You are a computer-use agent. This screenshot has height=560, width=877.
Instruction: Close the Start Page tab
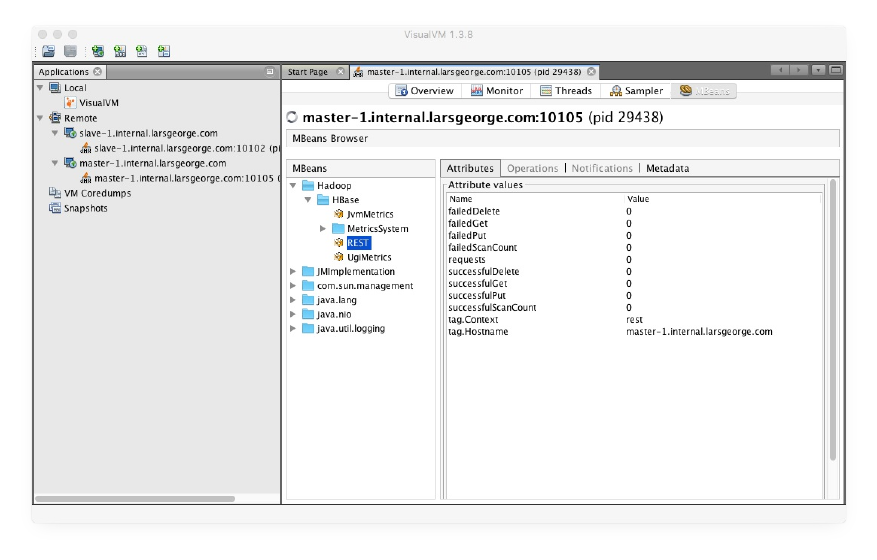340,72
